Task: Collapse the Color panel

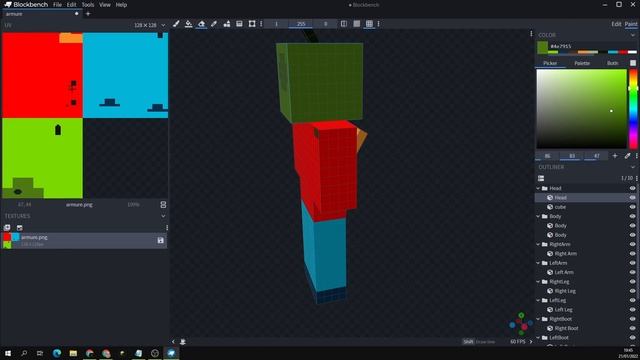Action: pyautogui.click(x=633, y=35)
